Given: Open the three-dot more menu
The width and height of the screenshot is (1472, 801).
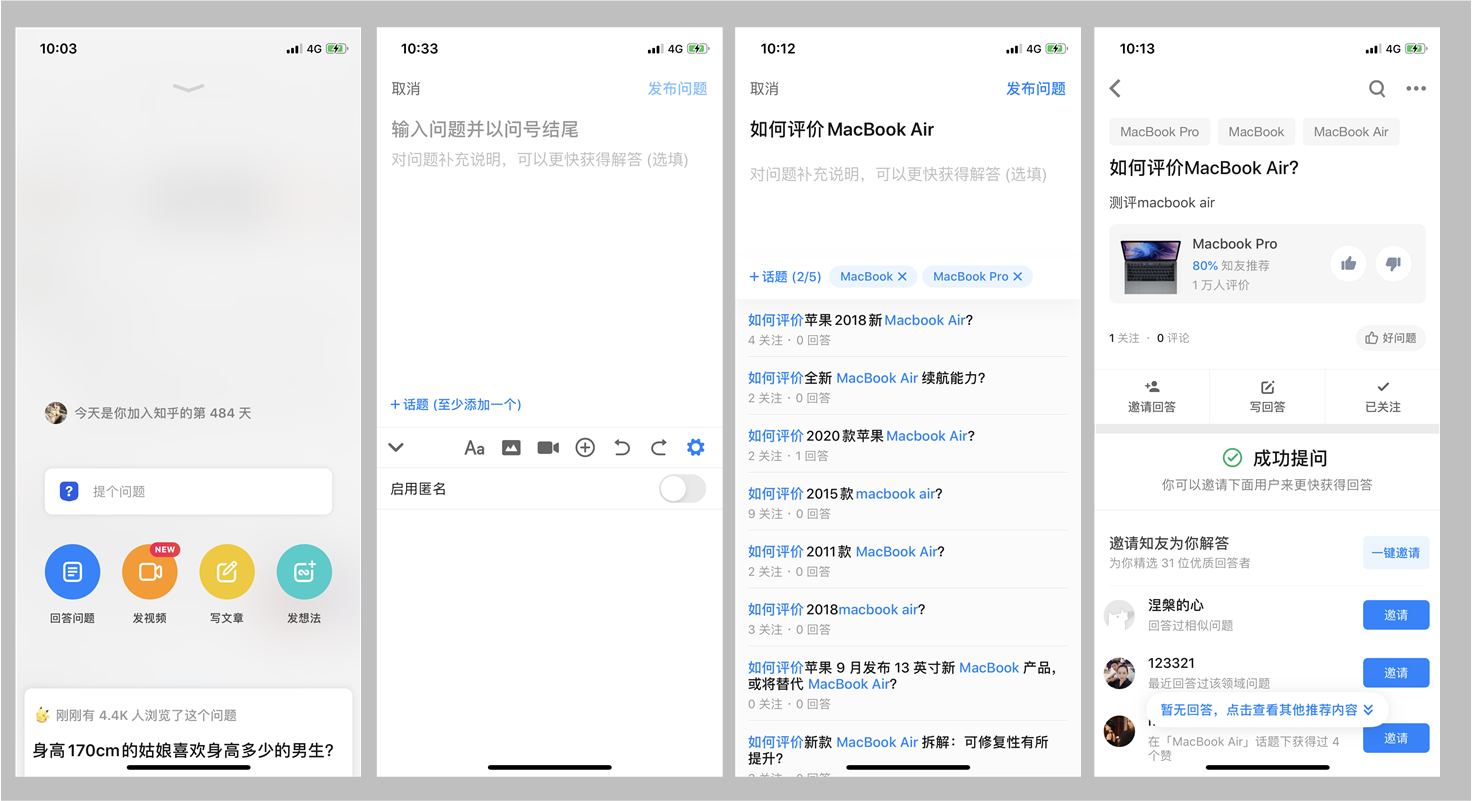Looking at the screenshot, I should pos(1416,89).
